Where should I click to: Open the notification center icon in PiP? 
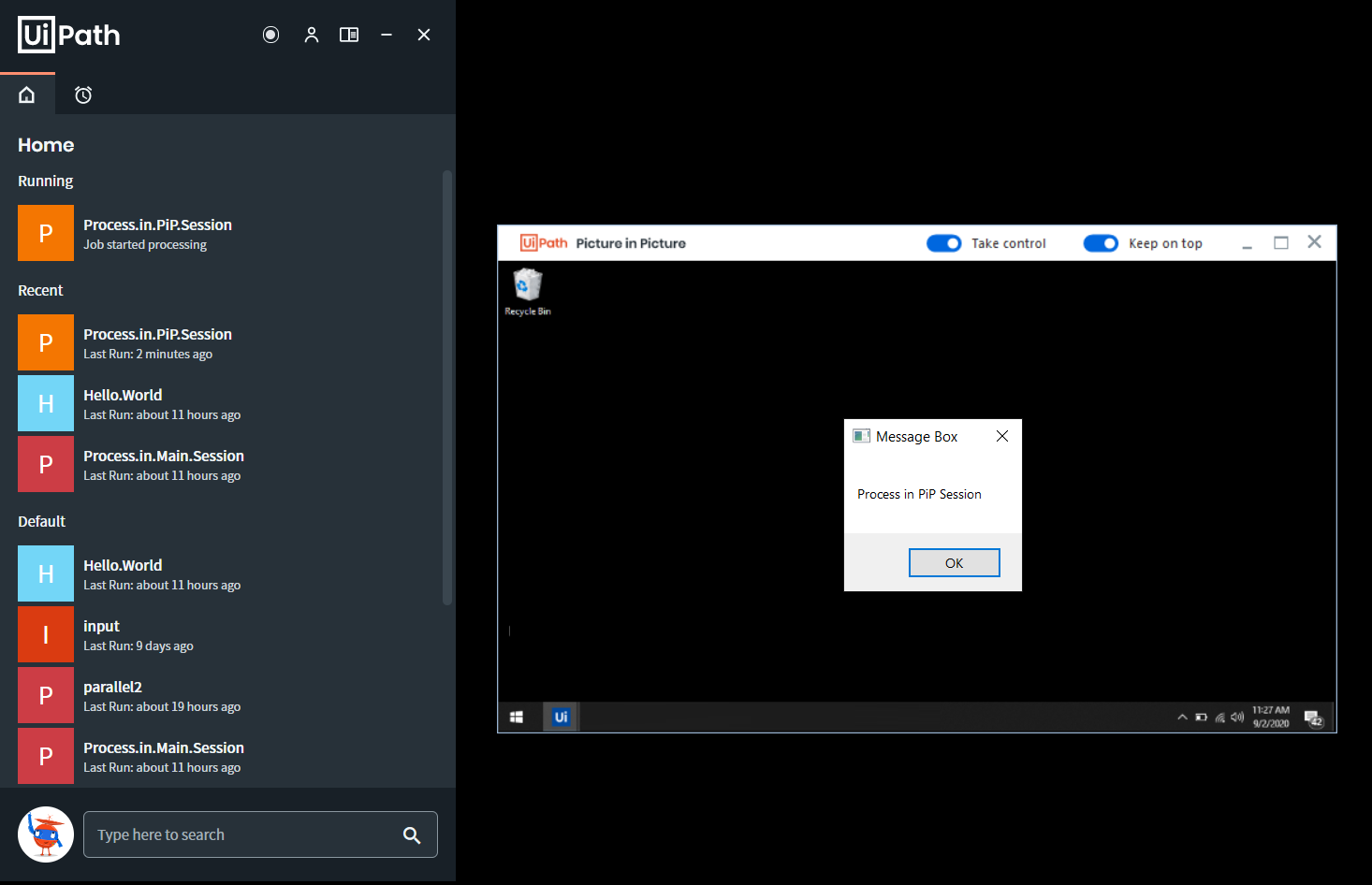coord(1314,718)
